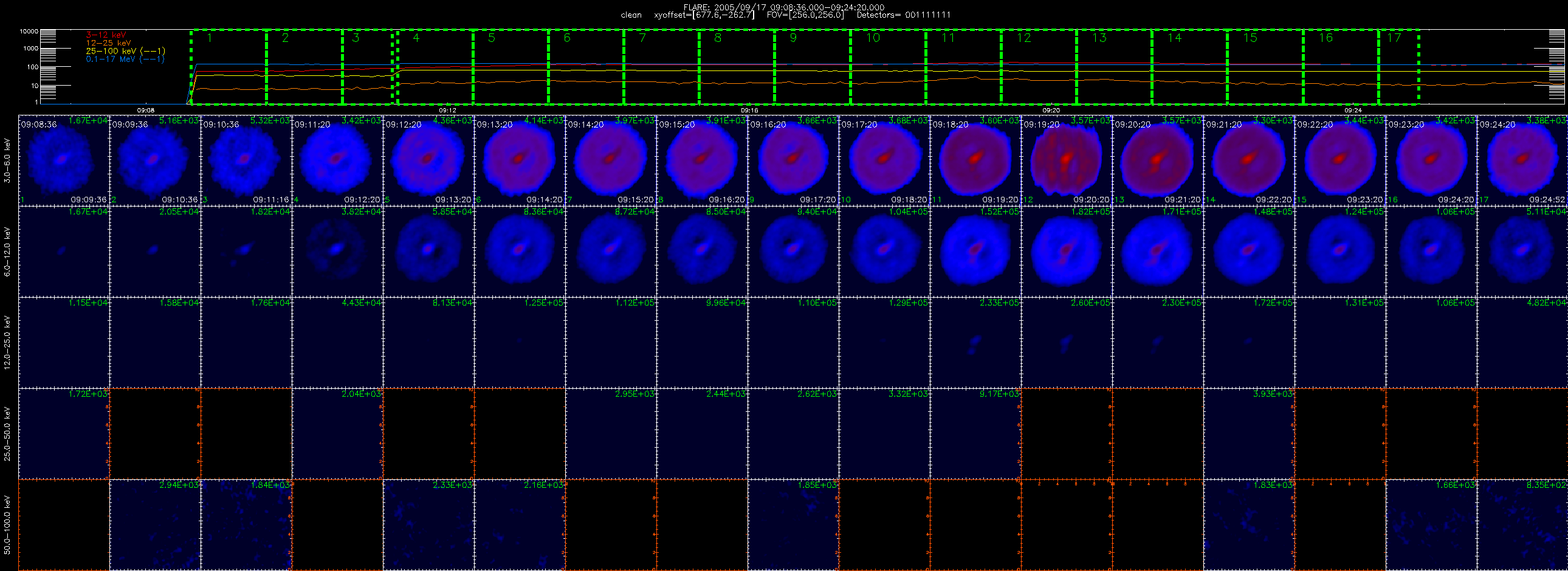Image resolution: width=1568 pixels, height=571 pixels.
Task: Open the 3-6 keV image starting 09:08:36
Action: pos(64,160)
